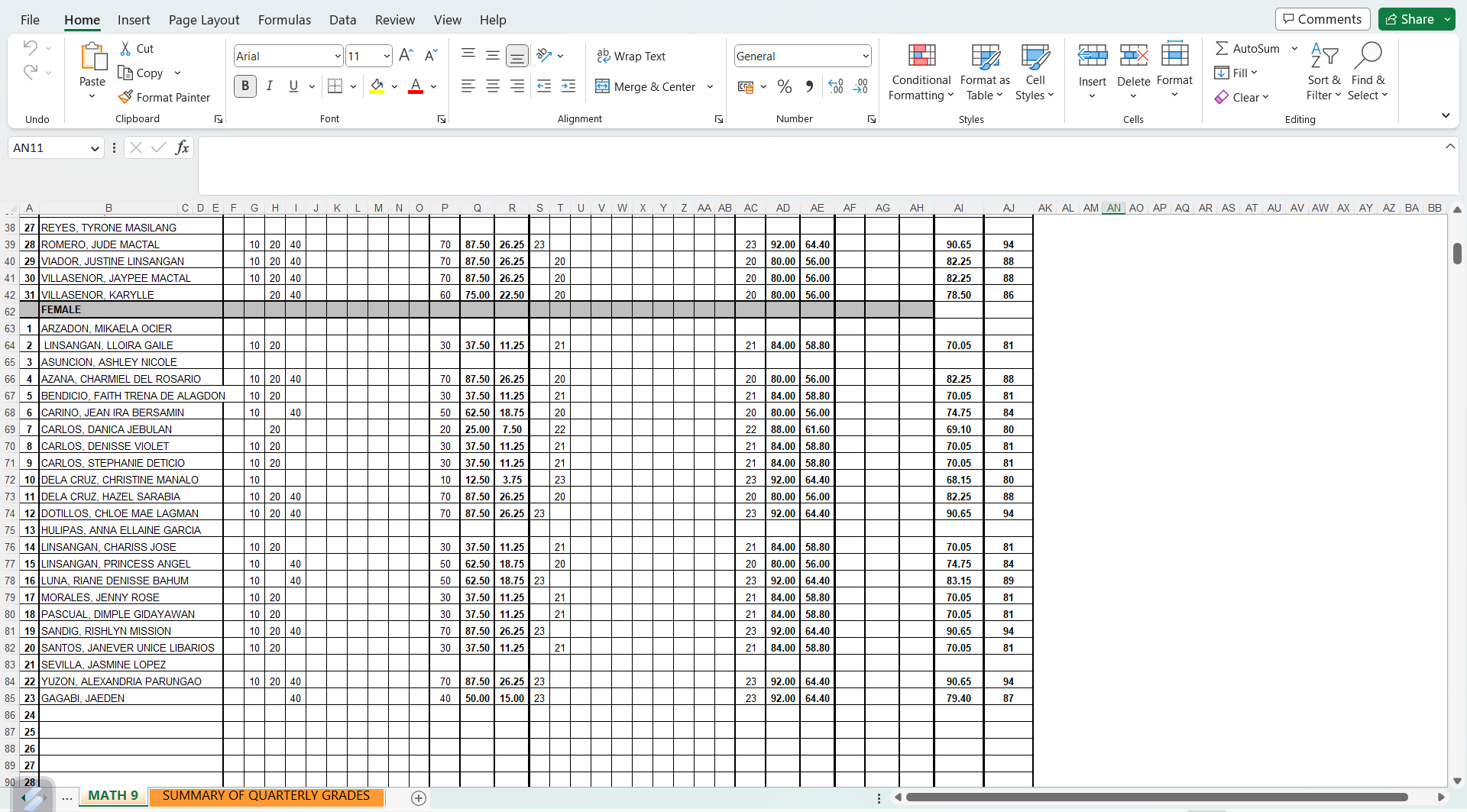This screenshot has width=1467, height=812.
Task: Click the Align Right icon
Action: 517,86
